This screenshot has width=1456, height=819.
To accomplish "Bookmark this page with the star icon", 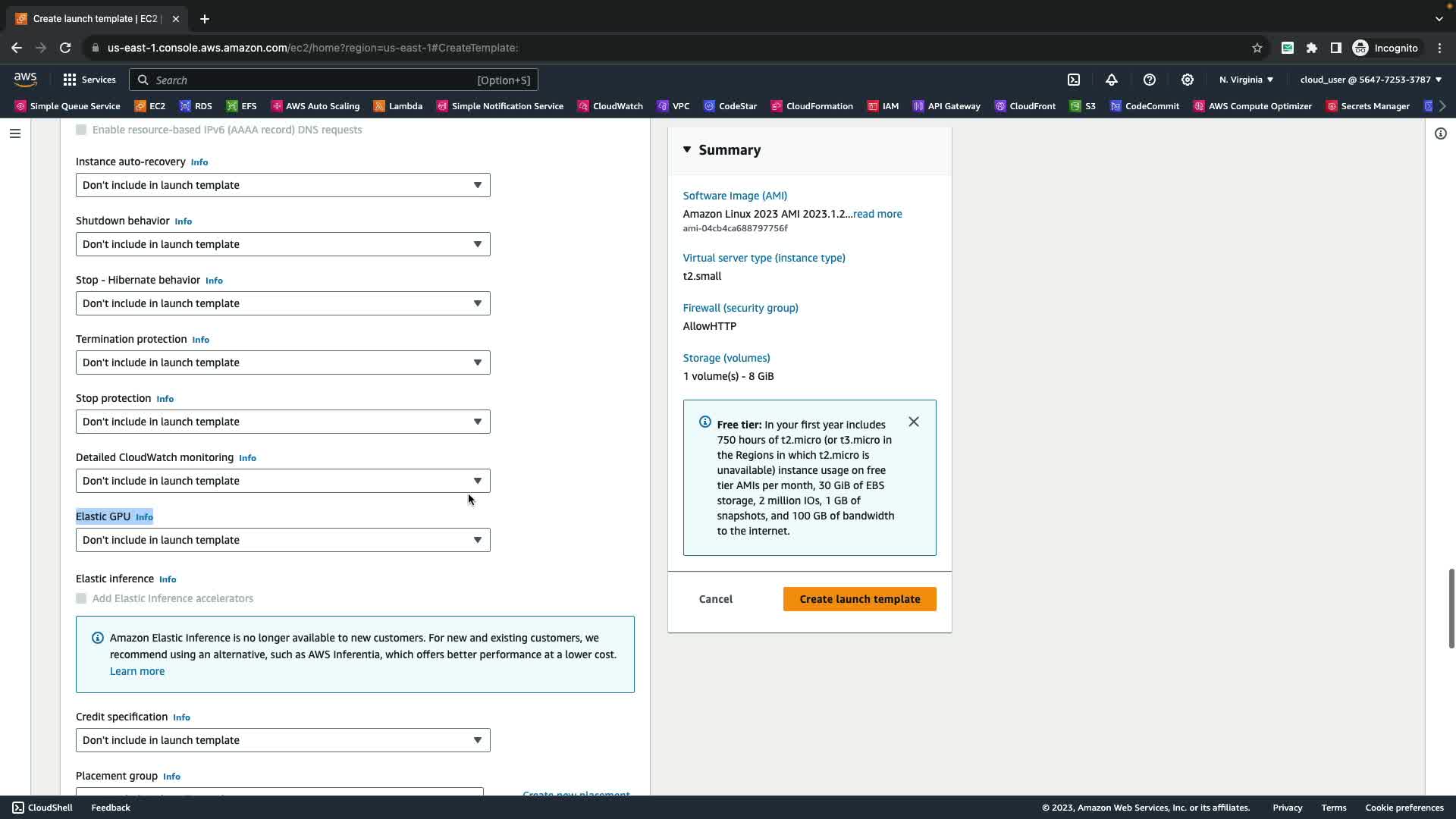I will (1257, 48).
